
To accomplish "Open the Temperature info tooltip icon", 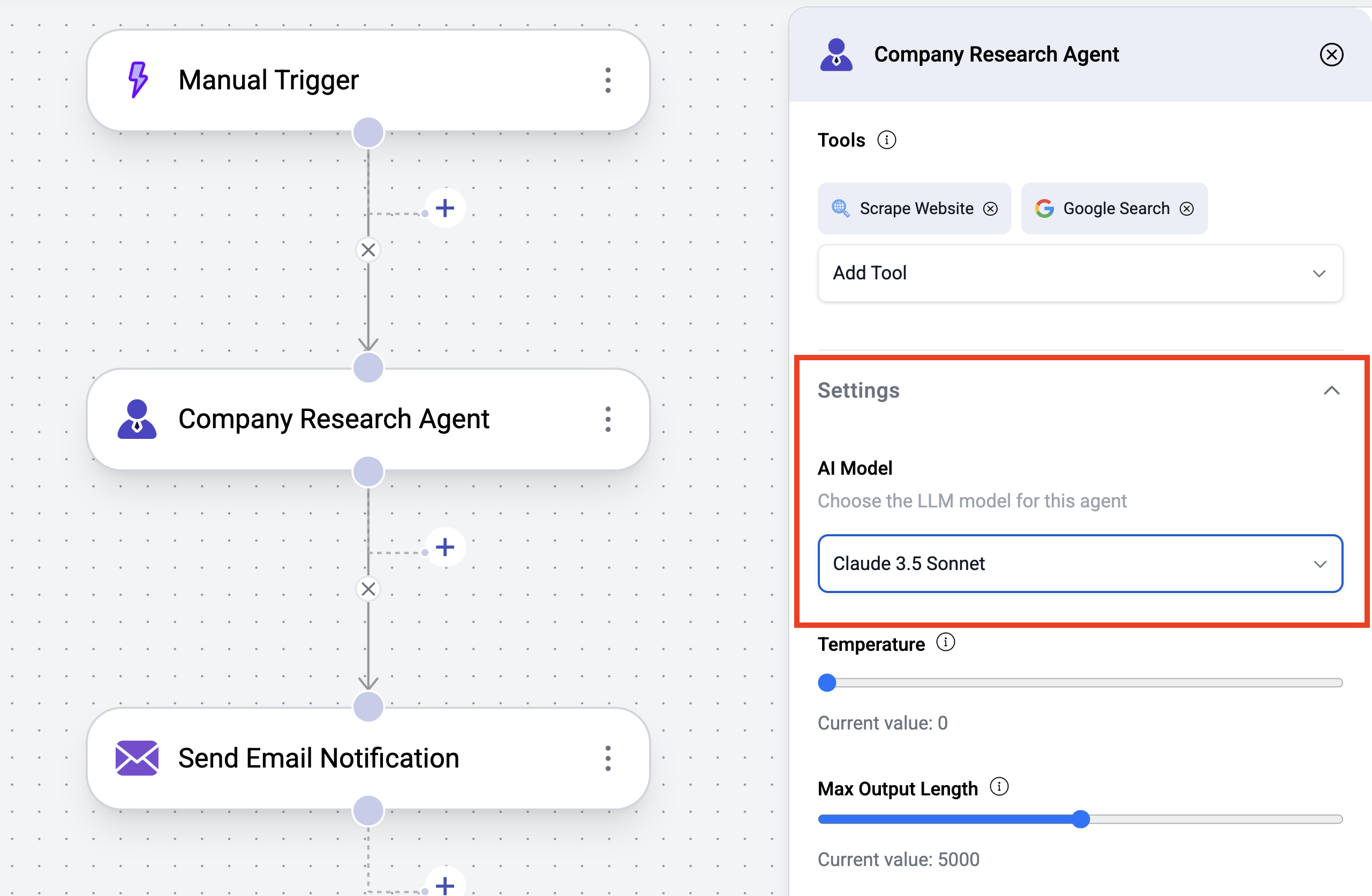I will (945, 641).
